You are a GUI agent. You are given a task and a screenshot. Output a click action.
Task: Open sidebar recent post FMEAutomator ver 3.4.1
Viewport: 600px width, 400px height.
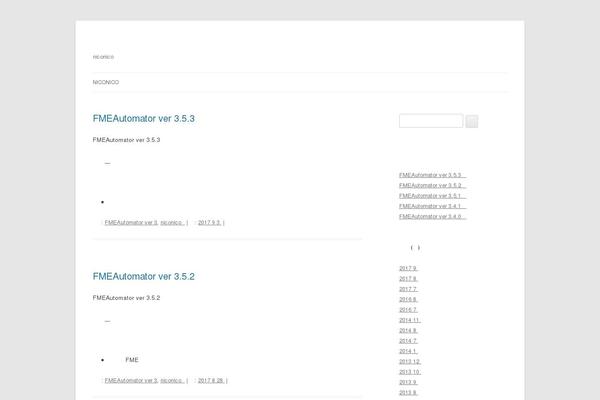(x=432, y=206)
